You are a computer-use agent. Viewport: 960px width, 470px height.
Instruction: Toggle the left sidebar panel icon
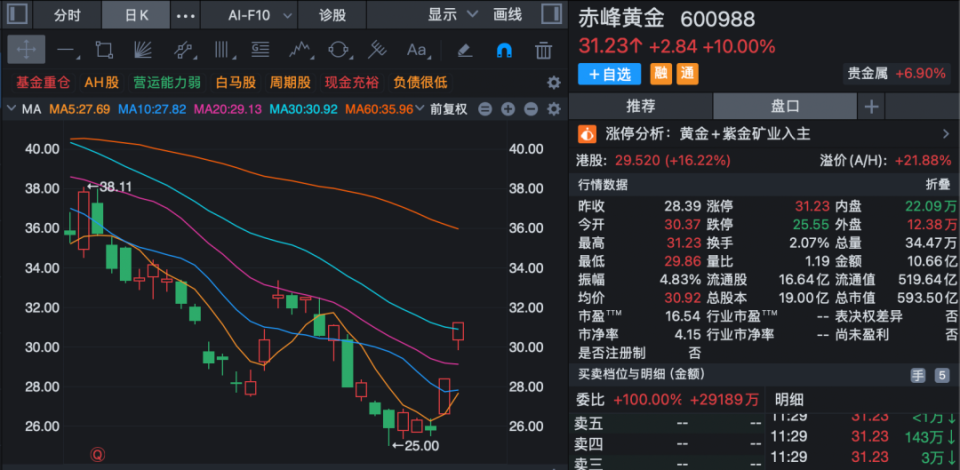17,15
